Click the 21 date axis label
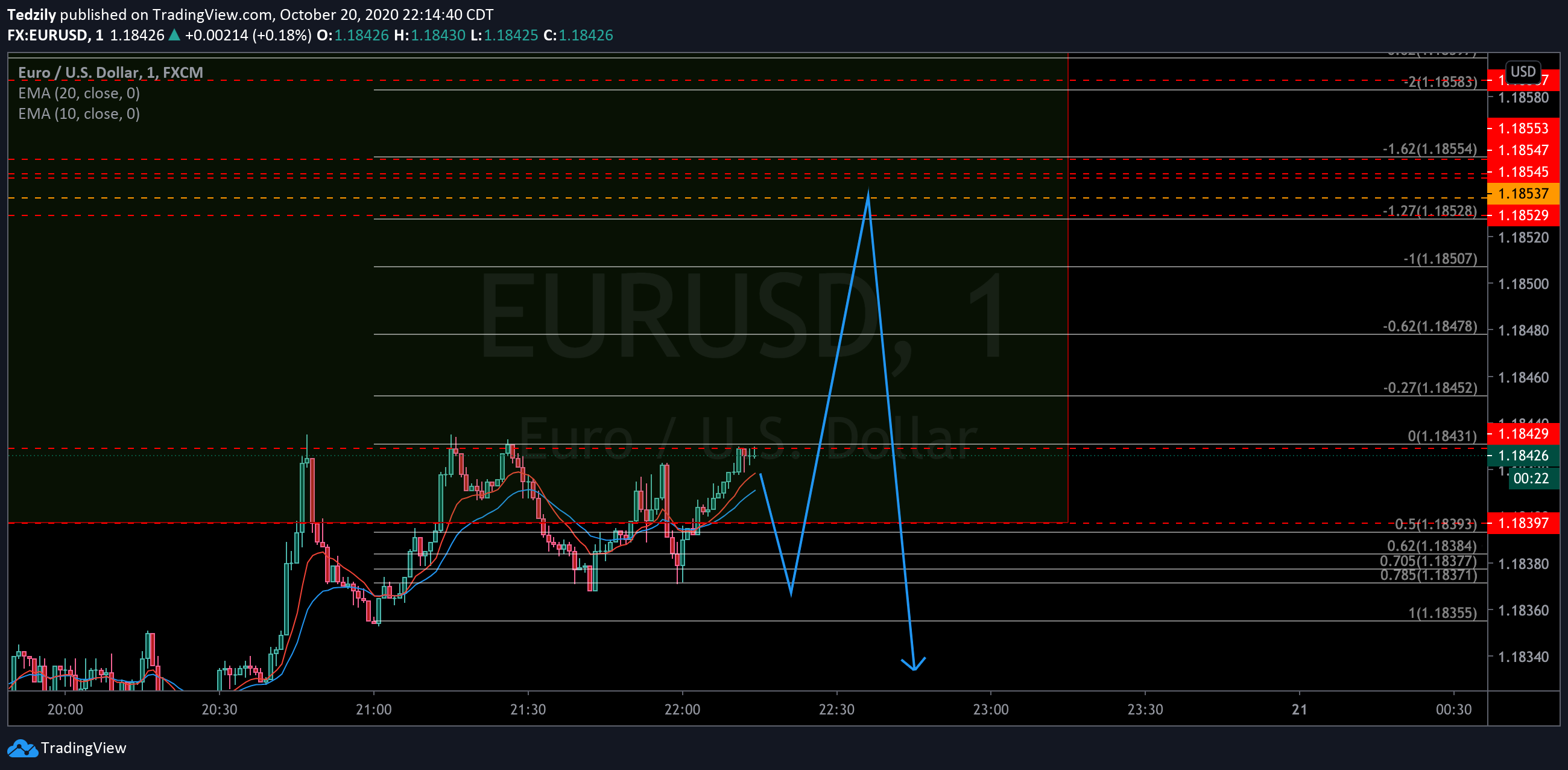The width and height of the screenshot is (1568, 770). pos(1300,710)
